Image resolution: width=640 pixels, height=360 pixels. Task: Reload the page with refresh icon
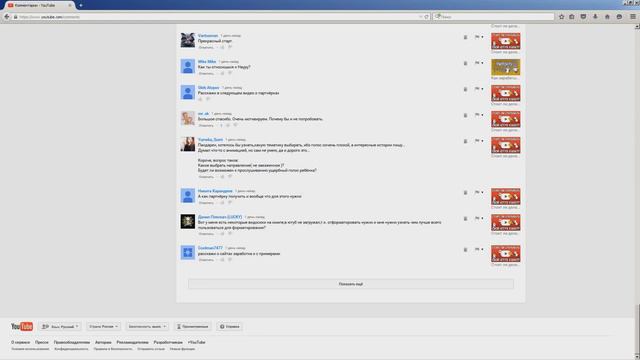tap(427, 17)
